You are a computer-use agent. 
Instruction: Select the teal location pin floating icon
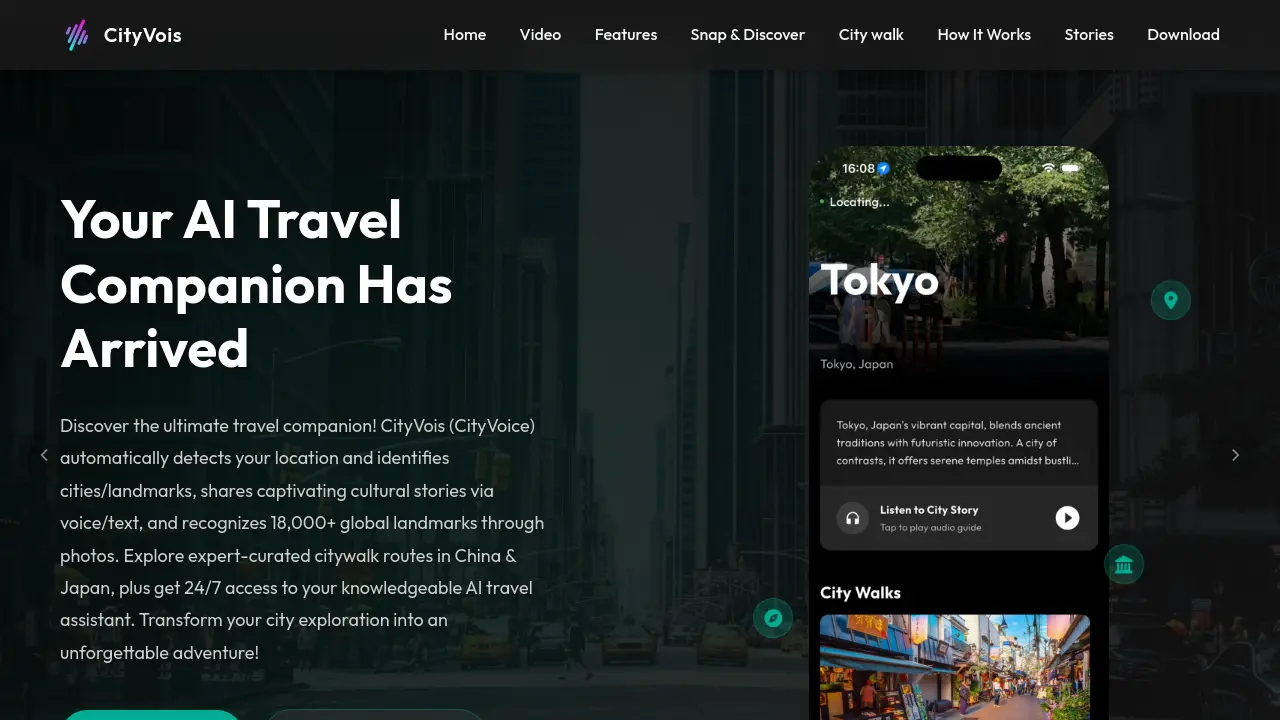click(x=1170, y=300)
